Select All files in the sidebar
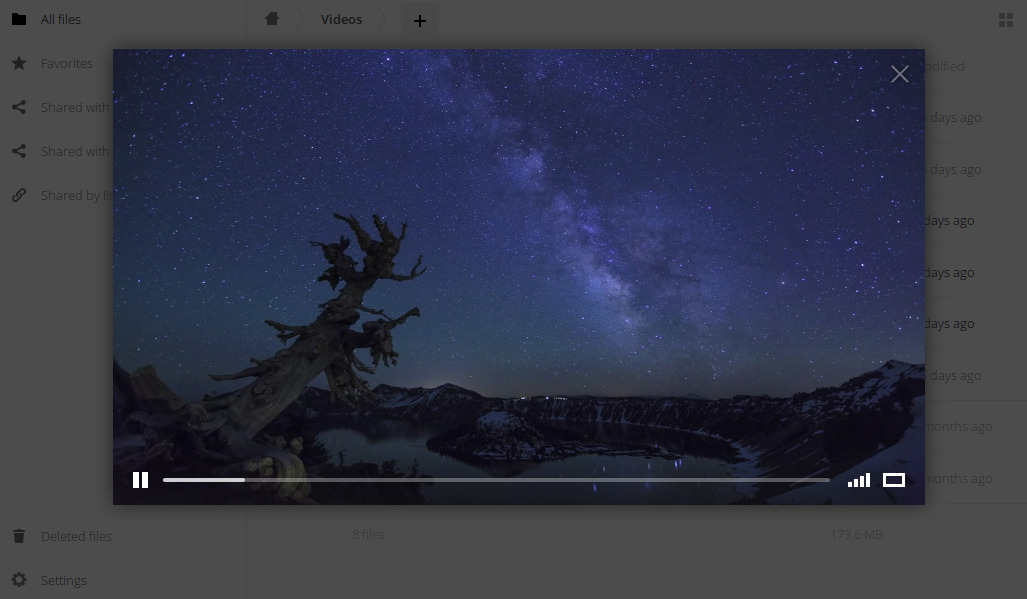 pos(61,19)
